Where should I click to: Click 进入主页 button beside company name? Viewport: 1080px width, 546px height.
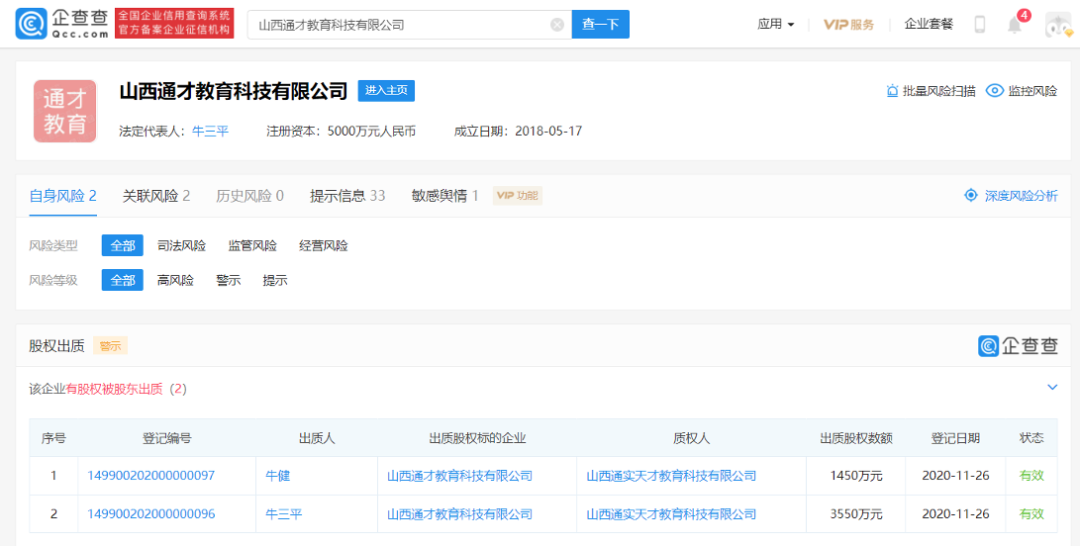point(386,91)
